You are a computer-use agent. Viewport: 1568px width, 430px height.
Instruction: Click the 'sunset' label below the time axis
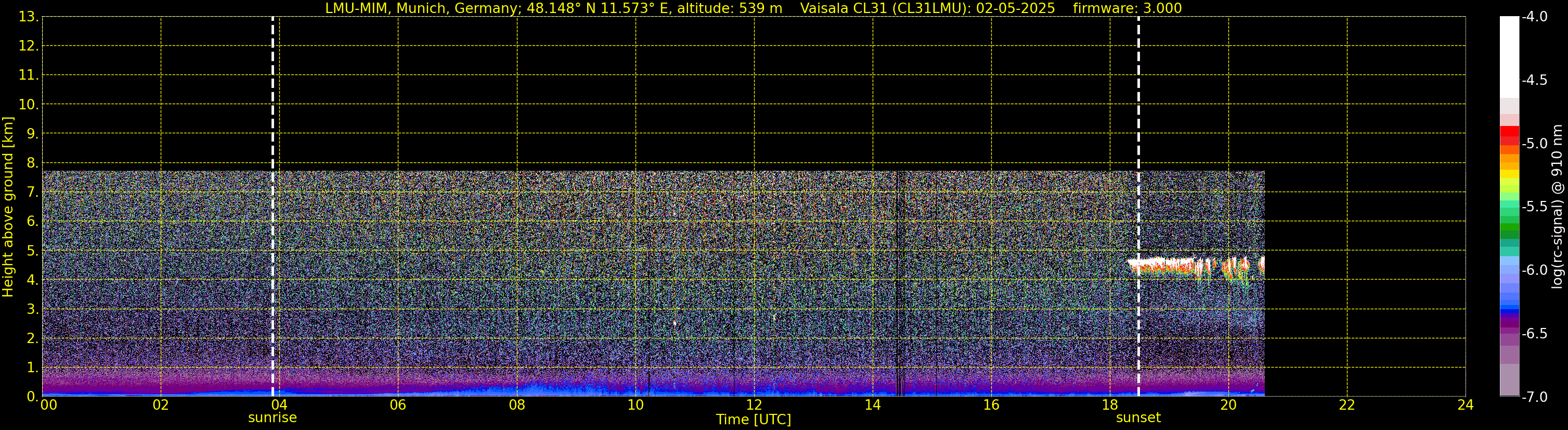point(1138,418)
